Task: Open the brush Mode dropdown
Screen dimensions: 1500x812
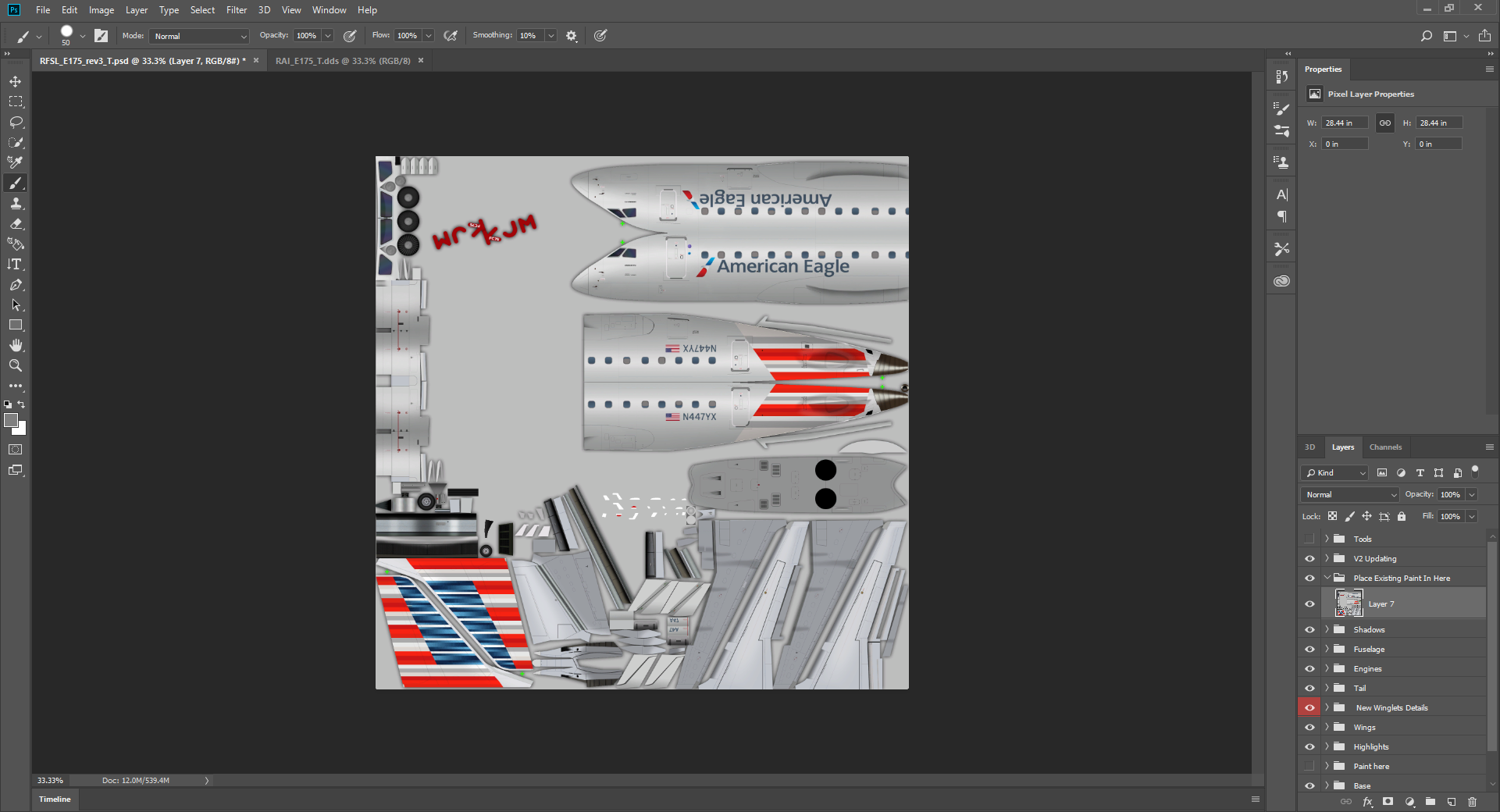Action: tap(200, 36)
